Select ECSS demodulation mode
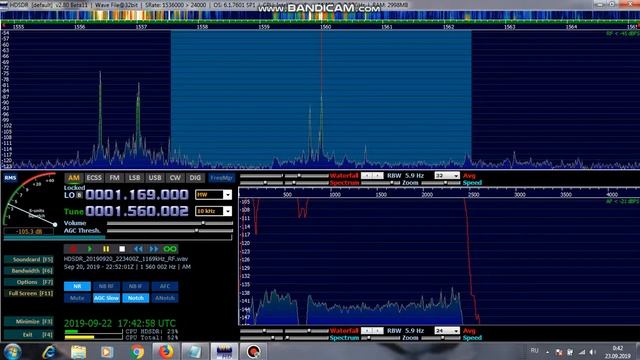 click(x=94, y=178)
